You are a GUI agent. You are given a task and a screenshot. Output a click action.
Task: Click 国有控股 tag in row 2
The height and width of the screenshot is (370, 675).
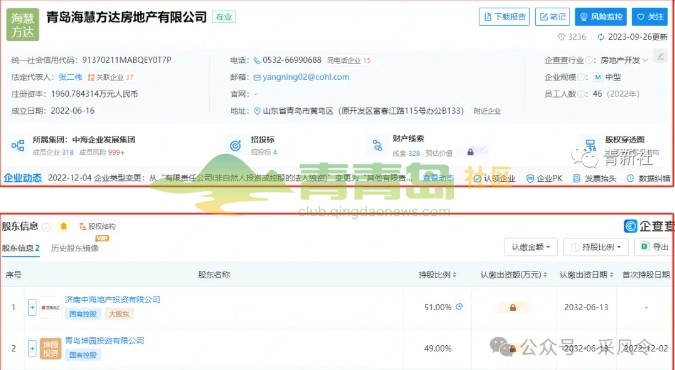[x=83, y=355]
